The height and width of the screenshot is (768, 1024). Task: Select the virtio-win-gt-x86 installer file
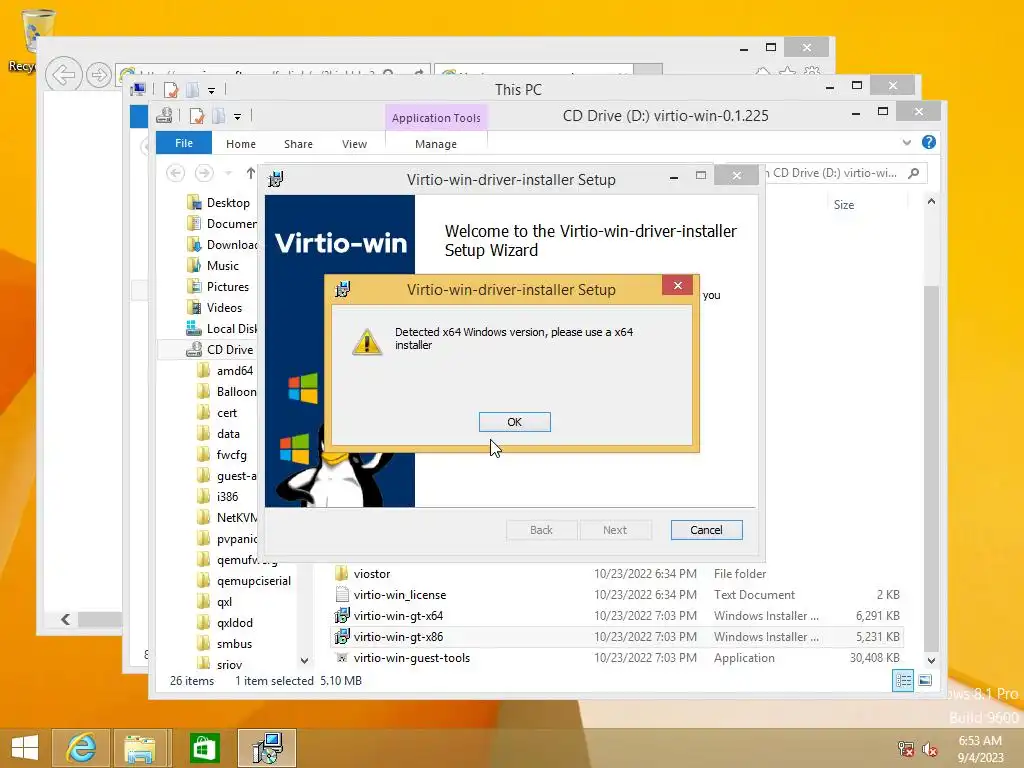pyautogui.click(x=616, y=636)
